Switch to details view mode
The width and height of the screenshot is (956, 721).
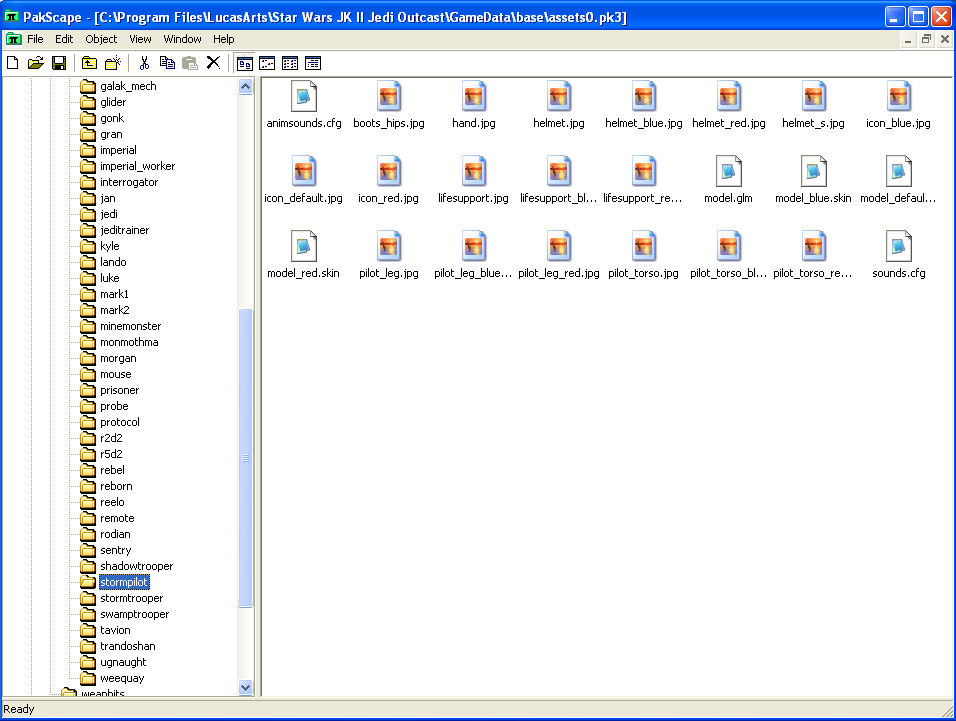tap(313, 63)
